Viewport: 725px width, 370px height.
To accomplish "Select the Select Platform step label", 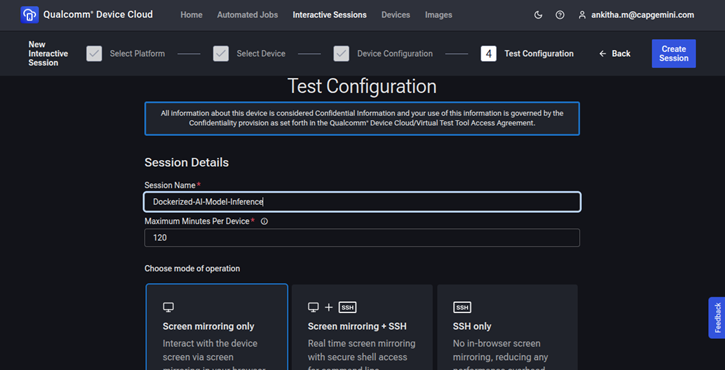I will 137,54.
